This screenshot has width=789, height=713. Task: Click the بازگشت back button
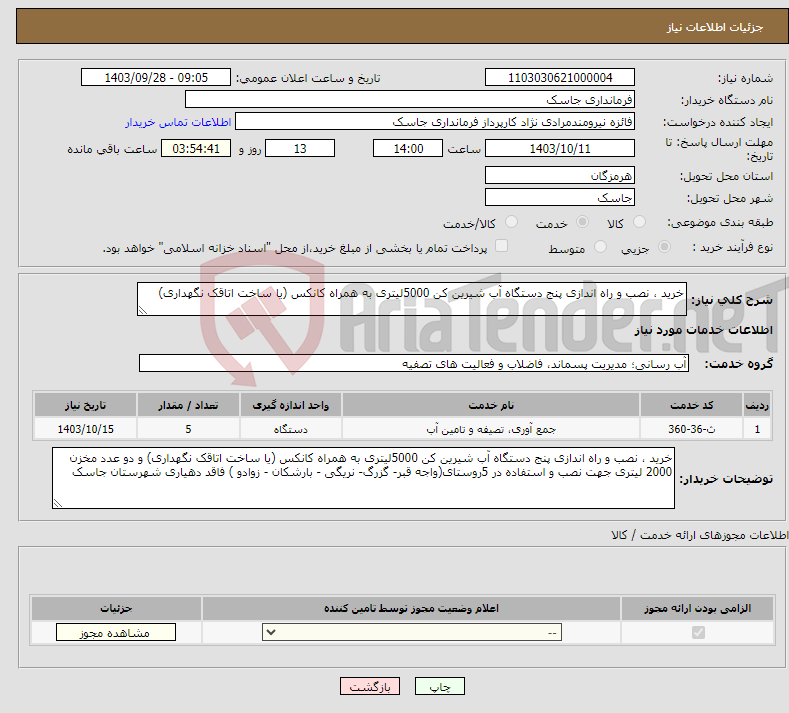click(x=370, y=686)
